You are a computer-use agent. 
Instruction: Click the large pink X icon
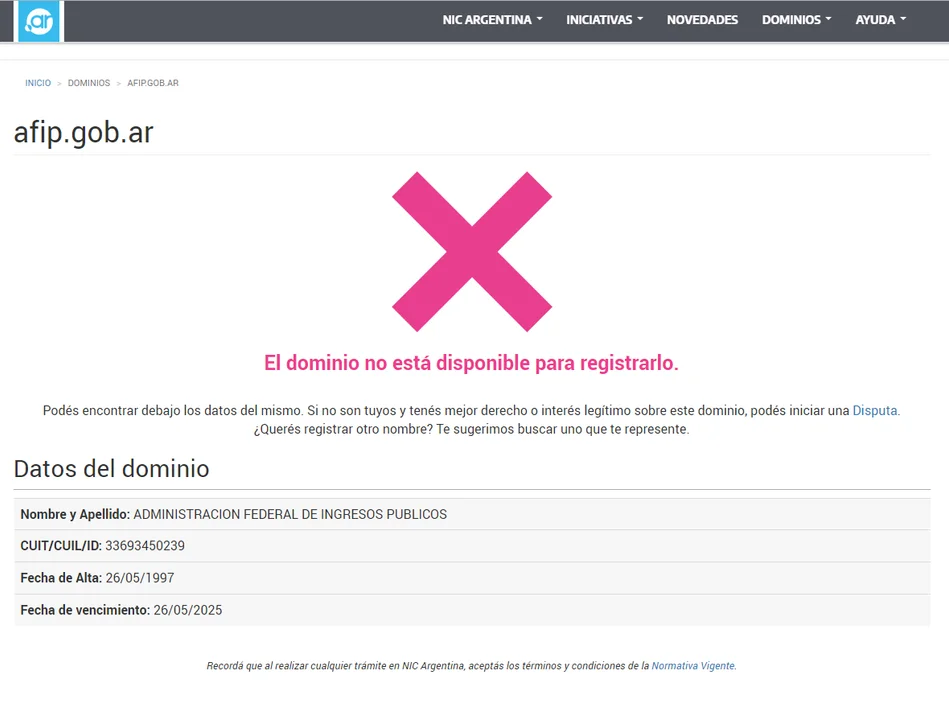(x=471, y=252)
